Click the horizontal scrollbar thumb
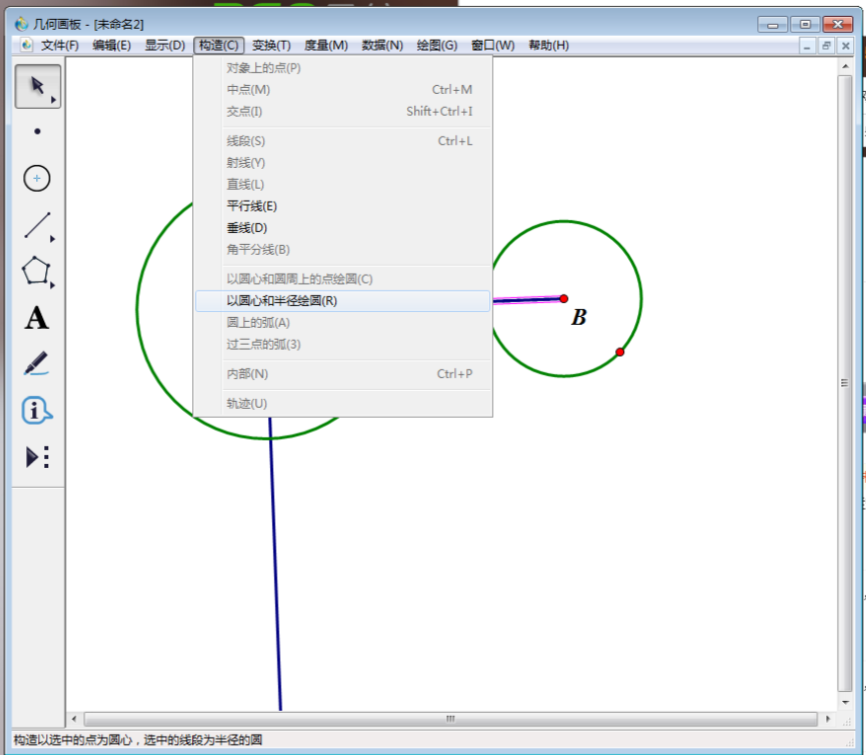The image size is (866, 755). pos(450,719)
